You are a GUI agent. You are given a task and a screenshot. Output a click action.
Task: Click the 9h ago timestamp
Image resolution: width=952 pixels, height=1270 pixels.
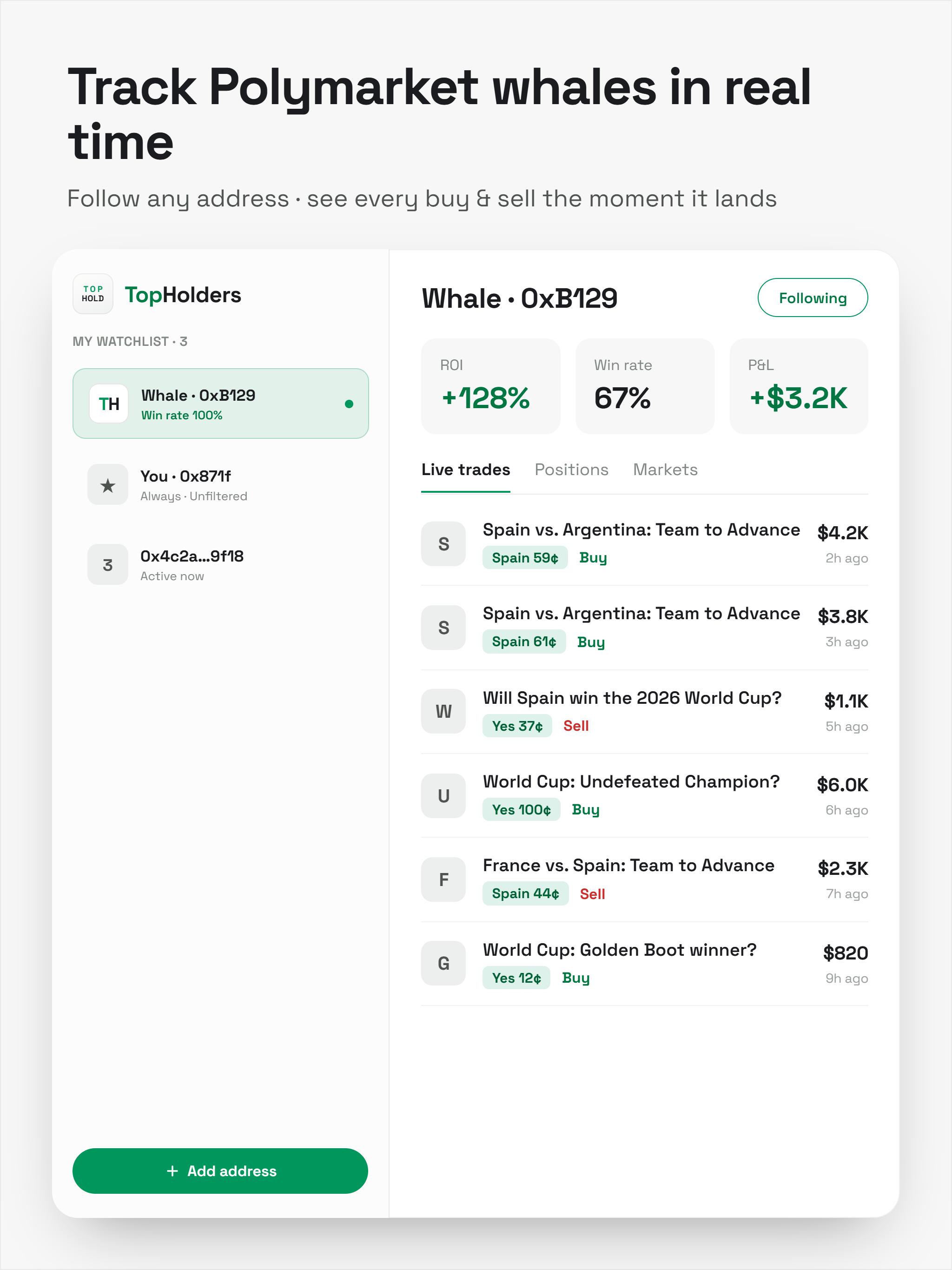pos(846,979)
